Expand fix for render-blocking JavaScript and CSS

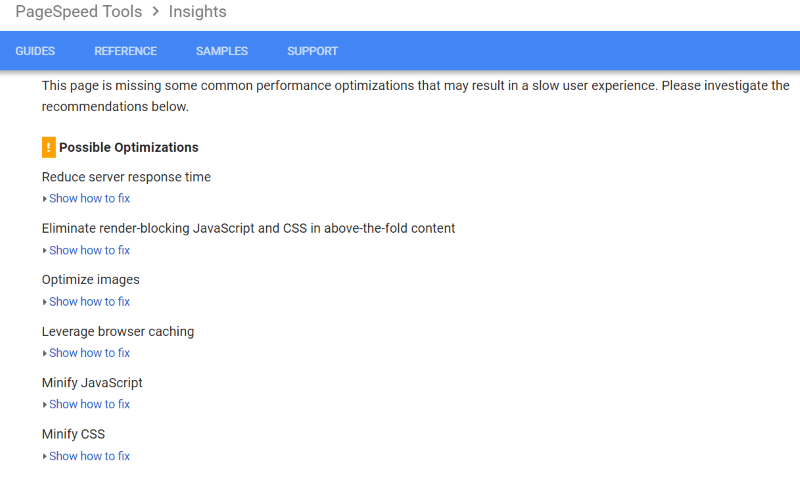[89, 250]
